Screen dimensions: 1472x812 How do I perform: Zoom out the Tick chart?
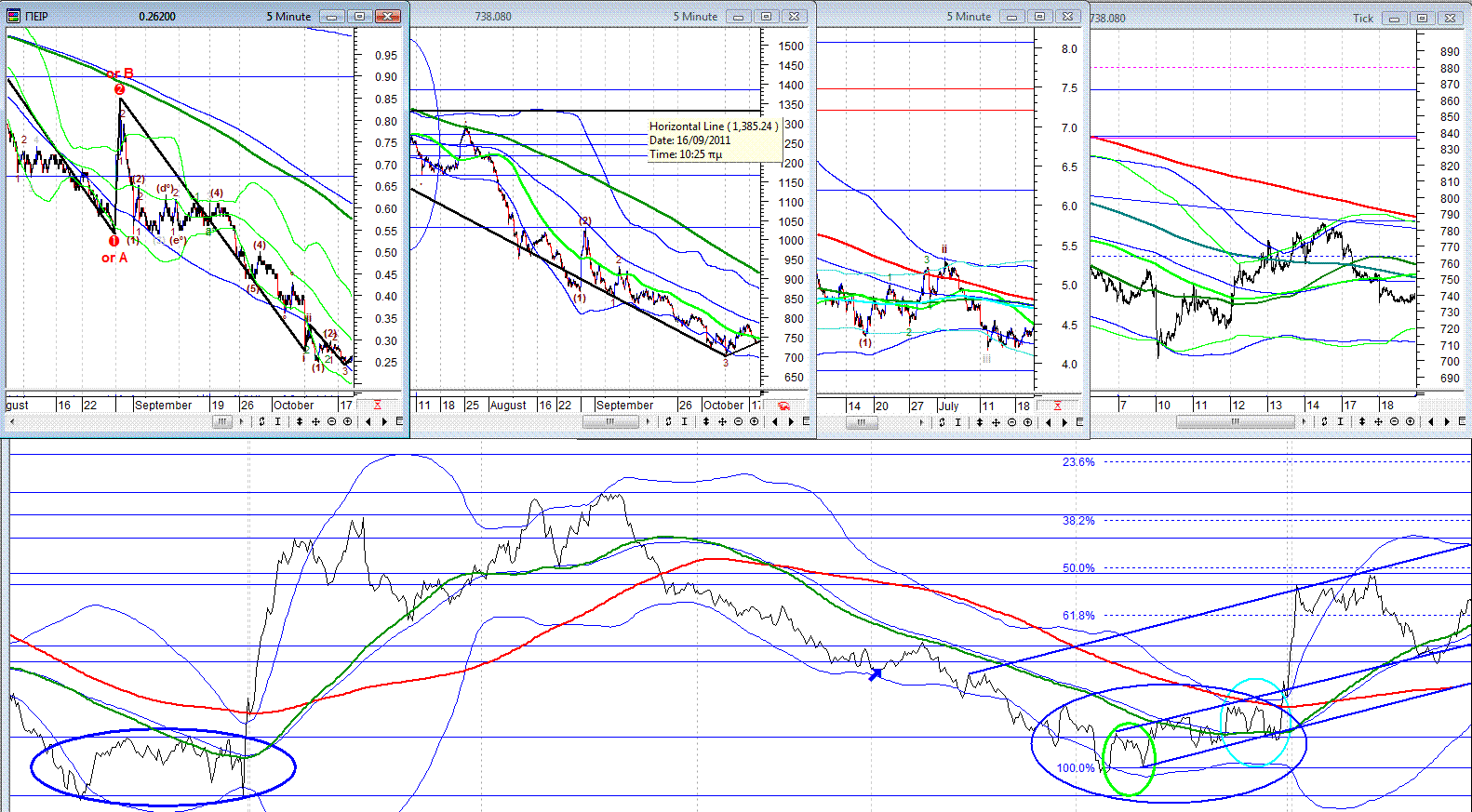[1394, 421]
